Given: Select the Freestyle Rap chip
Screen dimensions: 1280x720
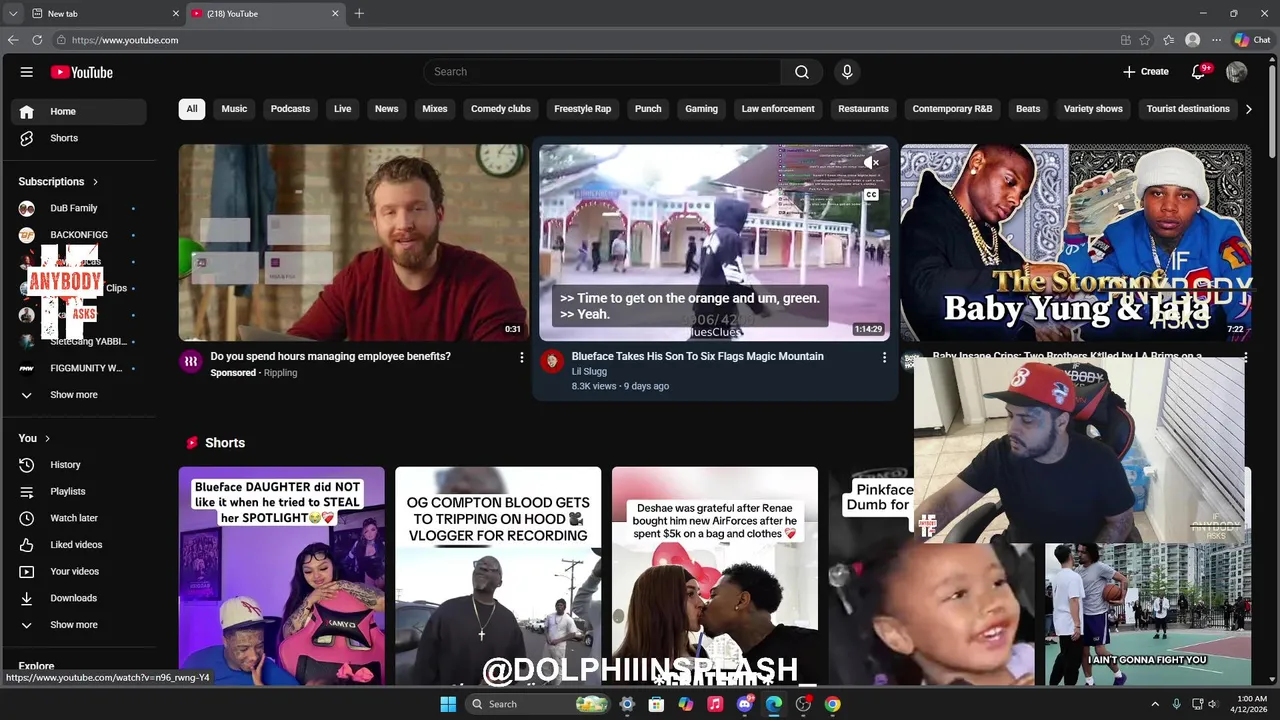Looking at the screenshot, I should tap(582, 109).
